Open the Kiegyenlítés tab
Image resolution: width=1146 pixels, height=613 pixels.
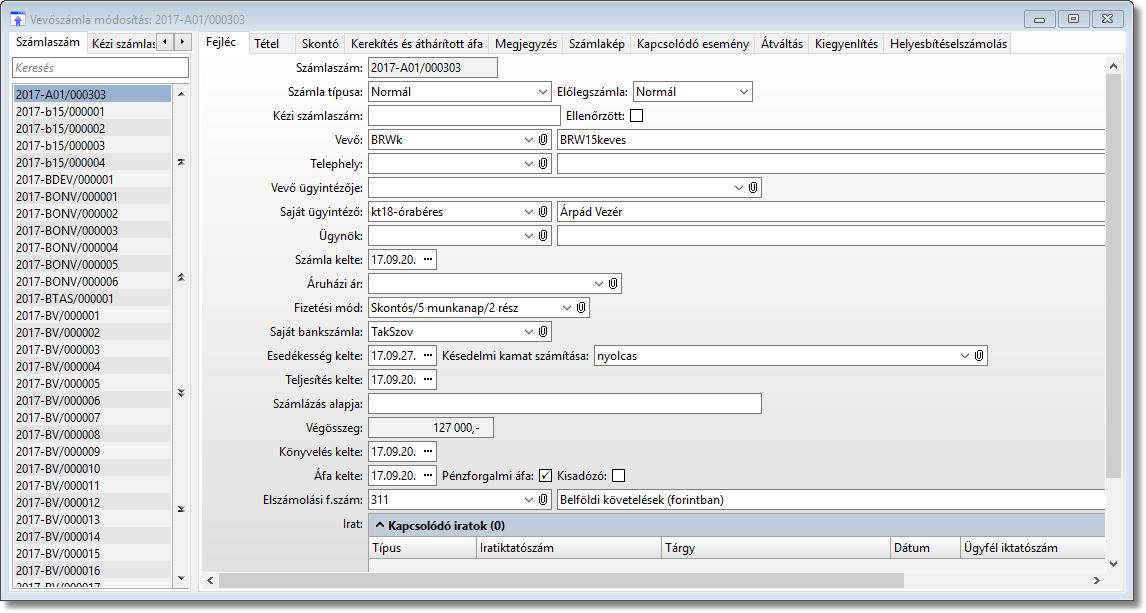846,44
